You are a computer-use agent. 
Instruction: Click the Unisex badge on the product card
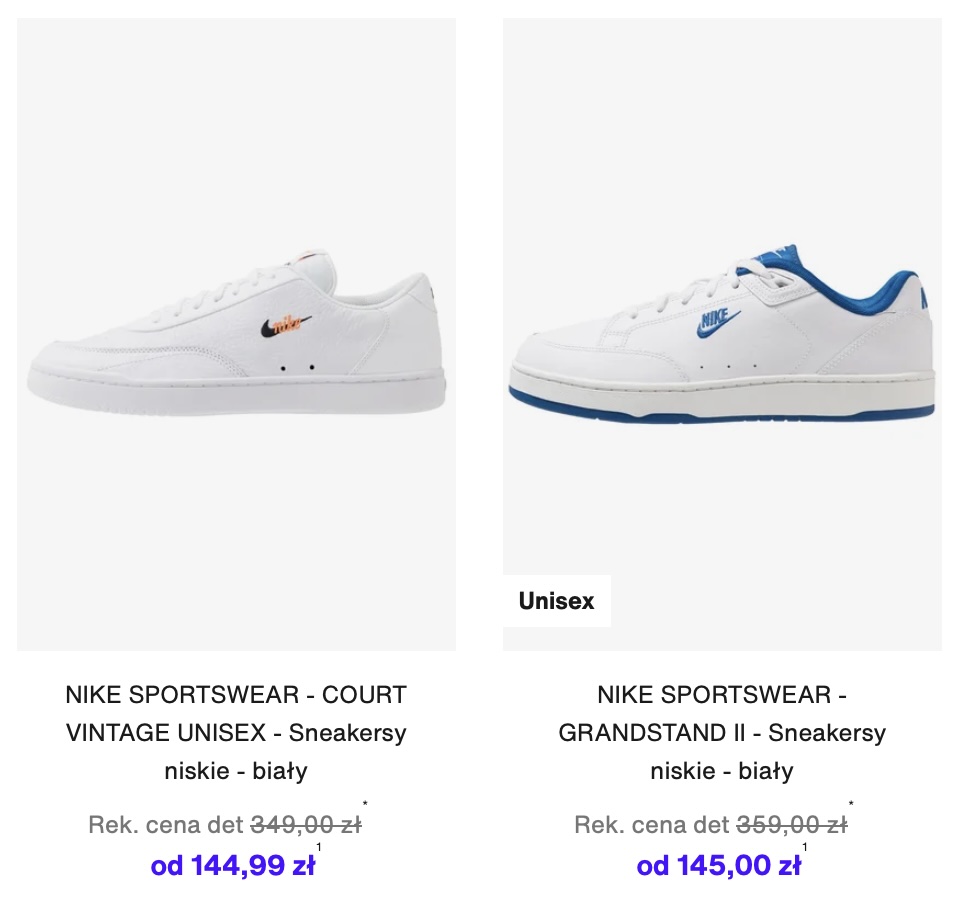click(x=556, y=601)
